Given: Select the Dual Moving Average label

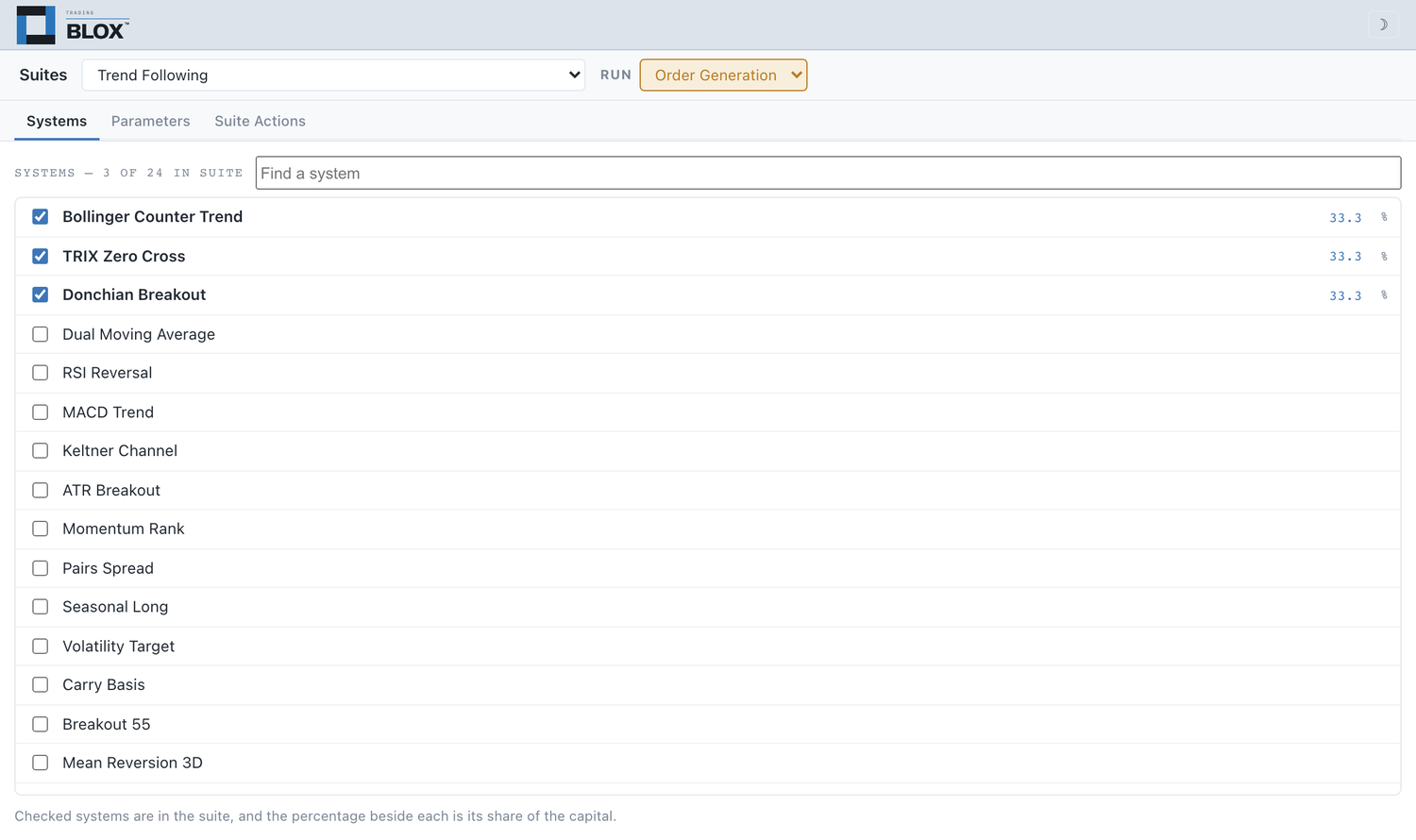Looking at the screenshot, I should point(139,334).
